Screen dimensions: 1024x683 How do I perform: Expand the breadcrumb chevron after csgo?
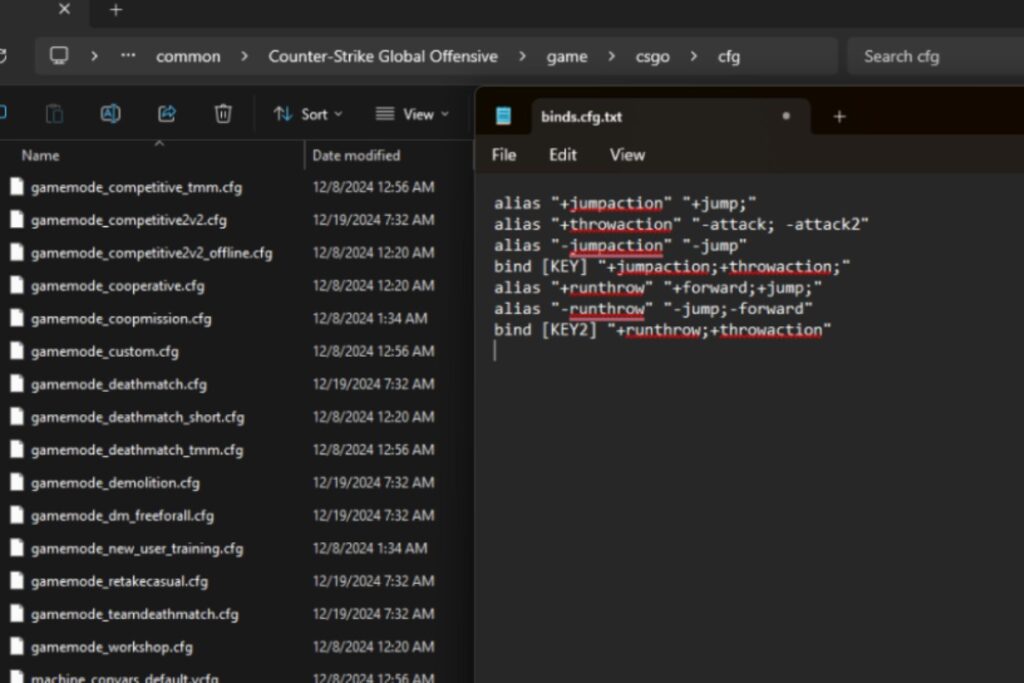coord(694,56)
